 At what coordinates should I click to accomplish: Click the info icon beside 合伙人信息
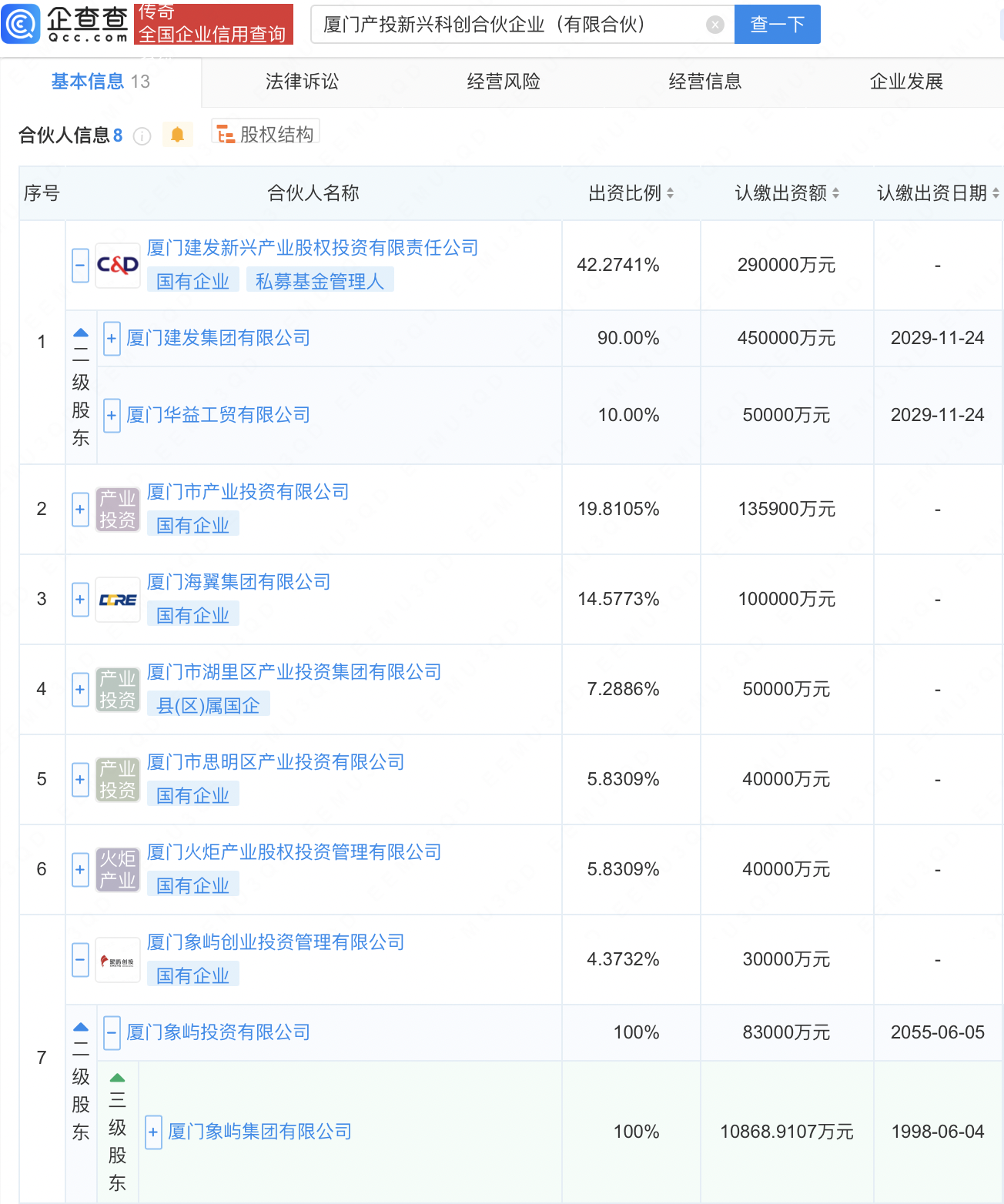(x=142, y=136)
